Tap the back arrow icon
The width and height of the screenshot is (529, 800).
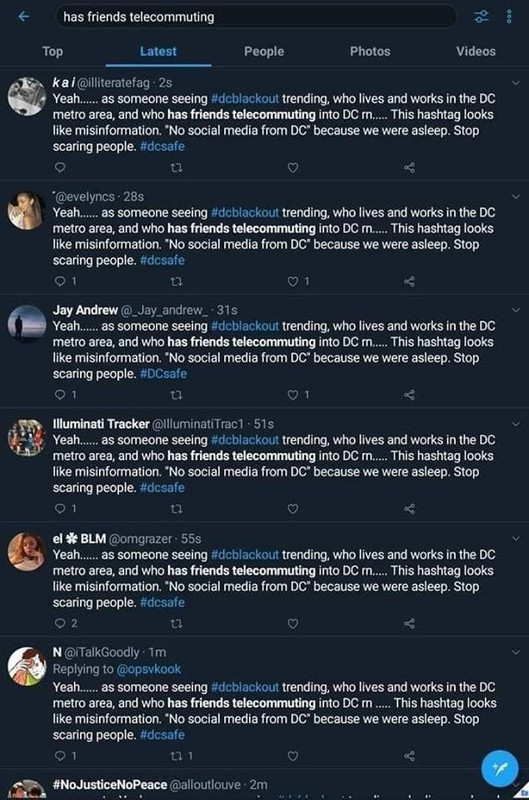click(24, 17)
